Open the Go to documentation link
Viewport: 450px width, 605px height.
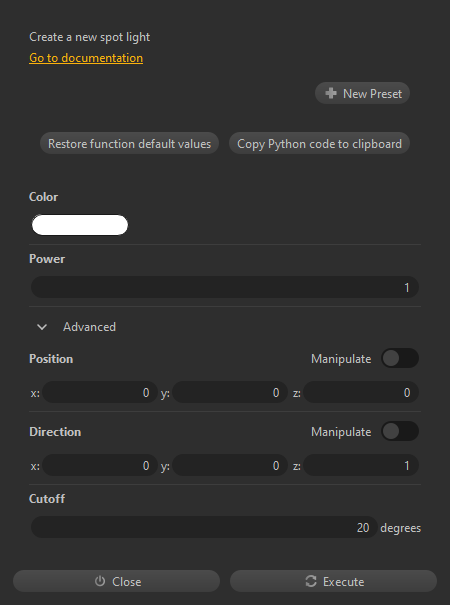pyautogui.click(x=86, y=58)
